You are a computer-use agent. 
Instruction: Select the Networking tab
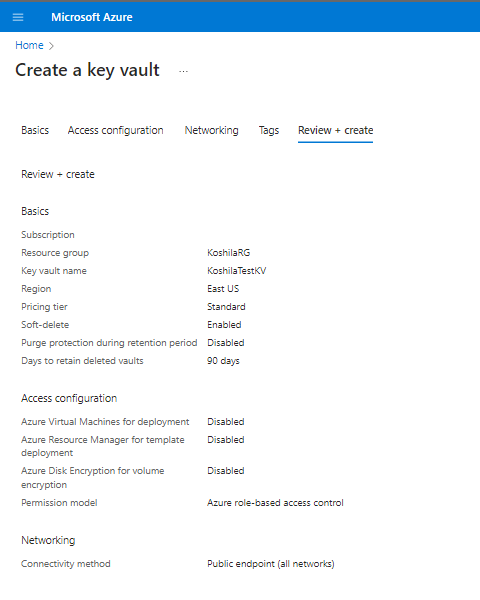click(212, 130)
